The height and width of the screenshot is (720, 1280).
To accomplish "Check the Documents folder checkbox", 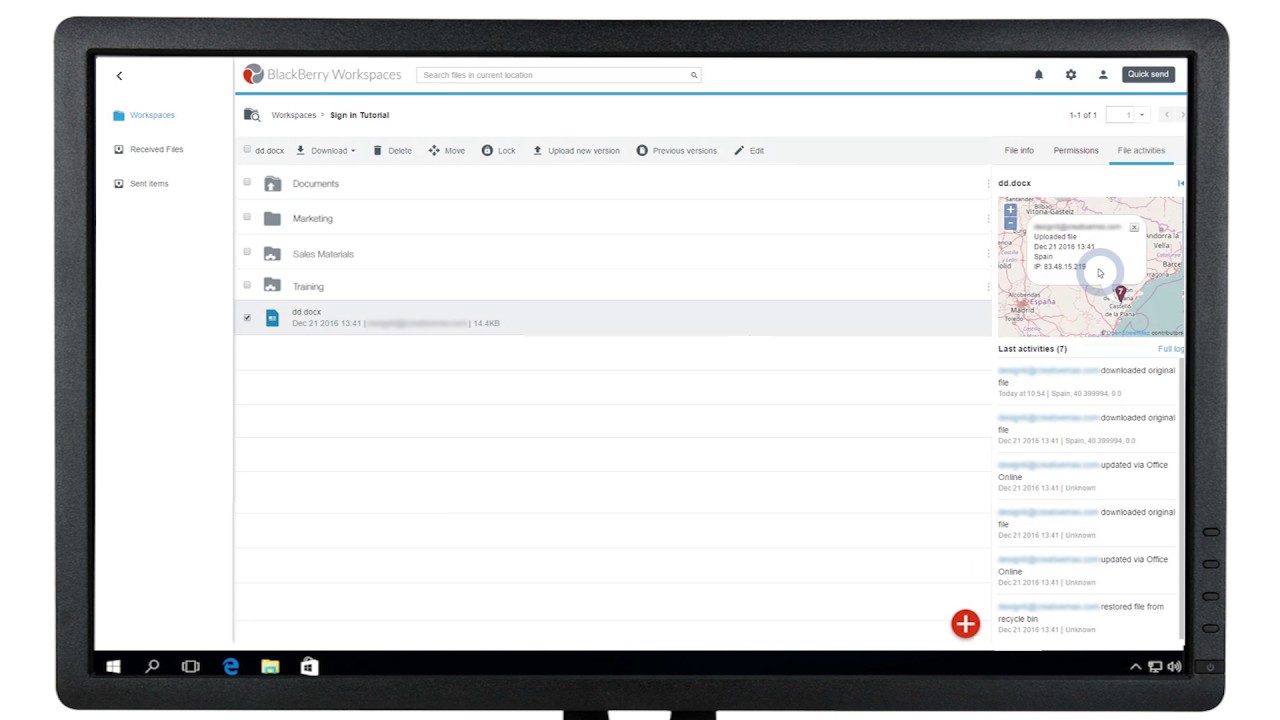I will pos(247,182).
